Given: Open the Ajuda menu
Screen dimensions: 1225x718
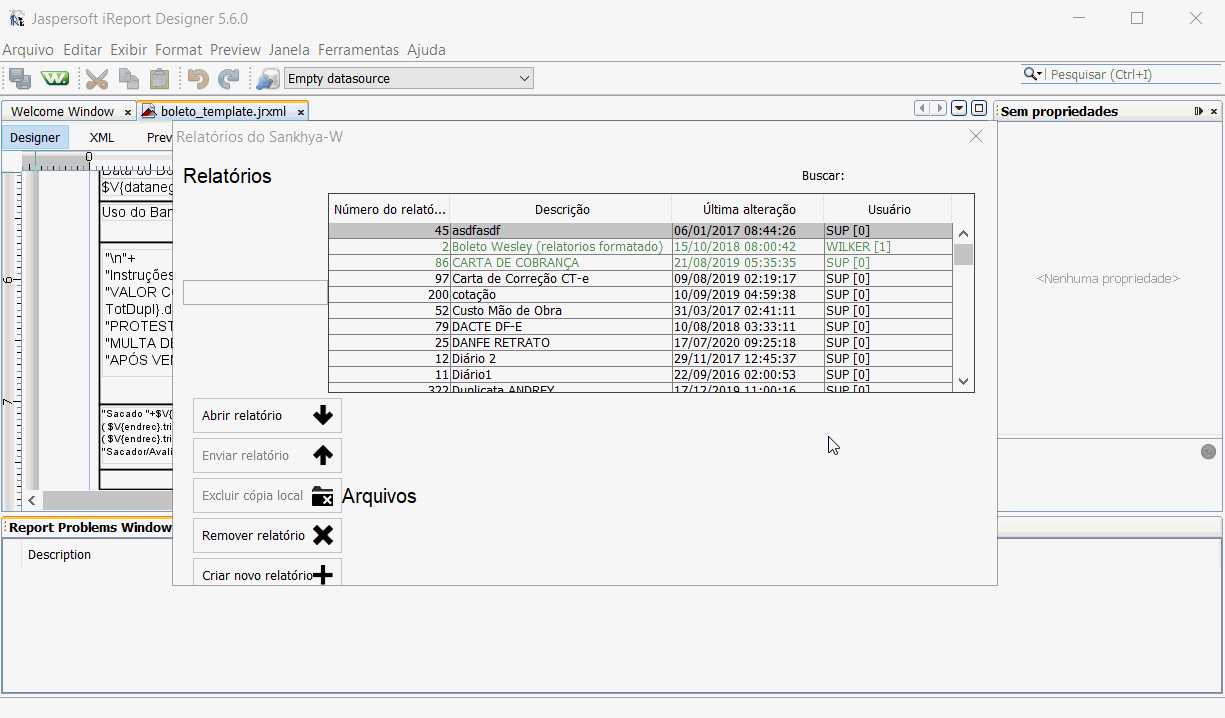Looking at the screenshot, I should (427, 49).
